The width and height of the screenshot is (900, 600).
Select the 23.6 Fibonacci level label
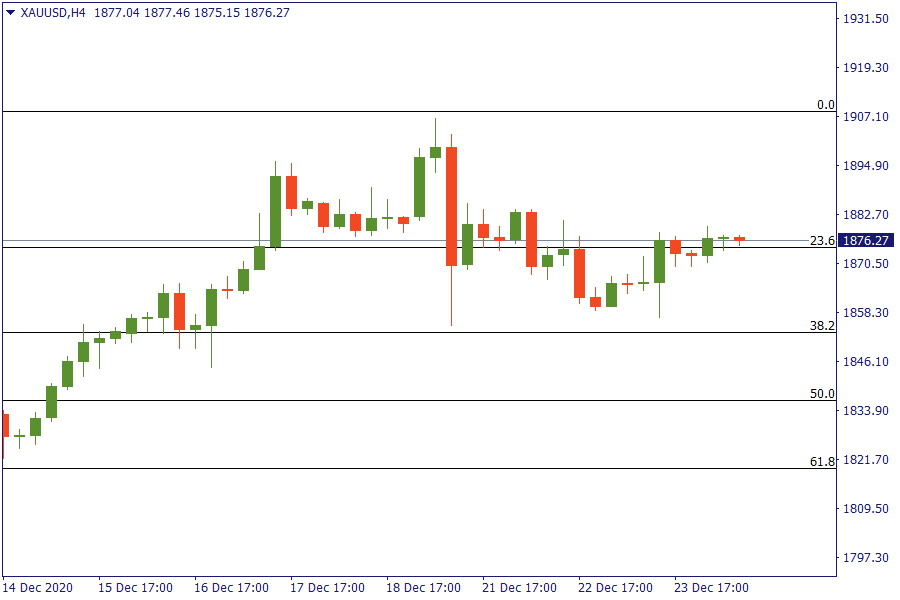pyautogui.click(x=821, y=240)
